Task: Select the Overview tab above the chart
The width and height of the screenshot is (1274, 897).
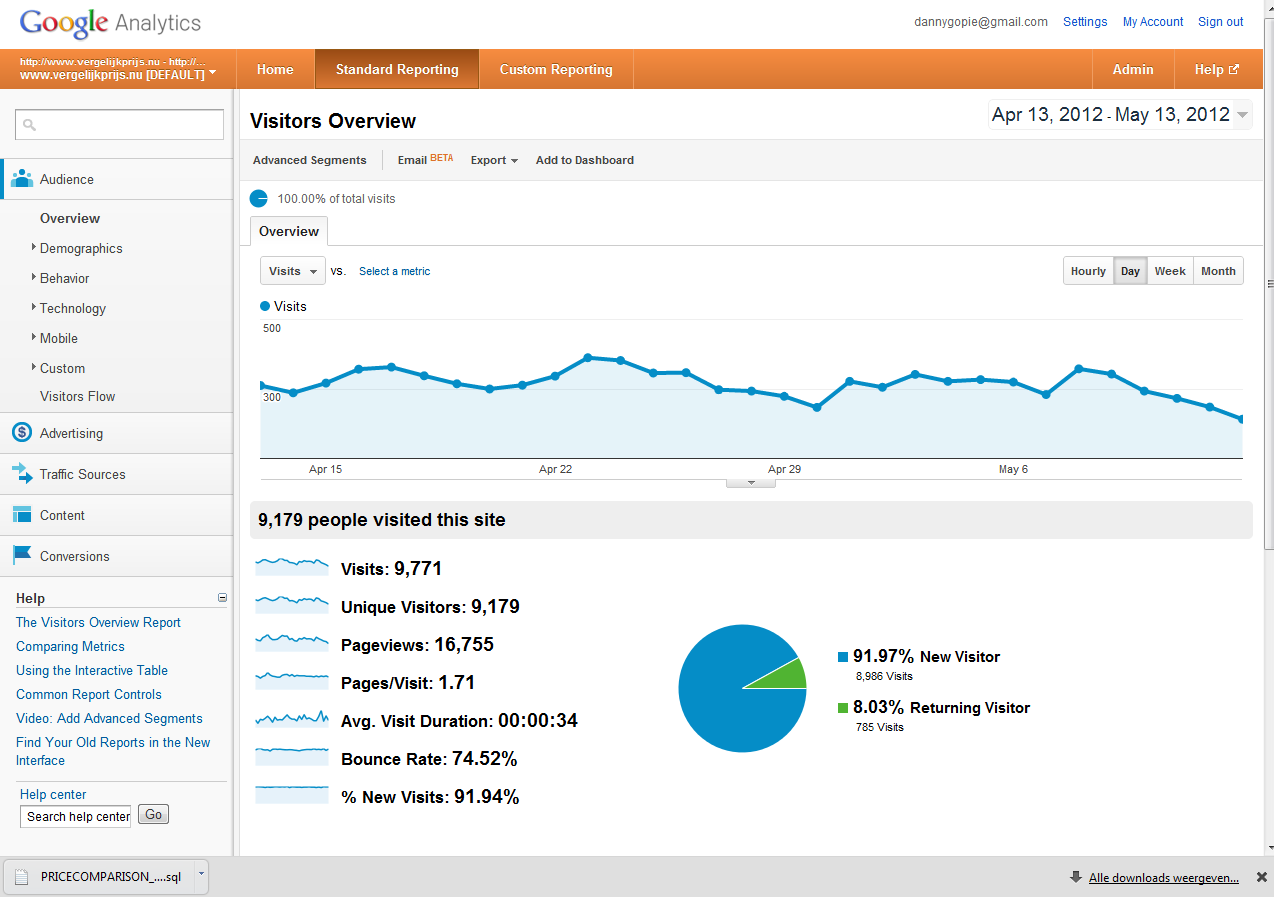Action: click(x=289, y=231)
